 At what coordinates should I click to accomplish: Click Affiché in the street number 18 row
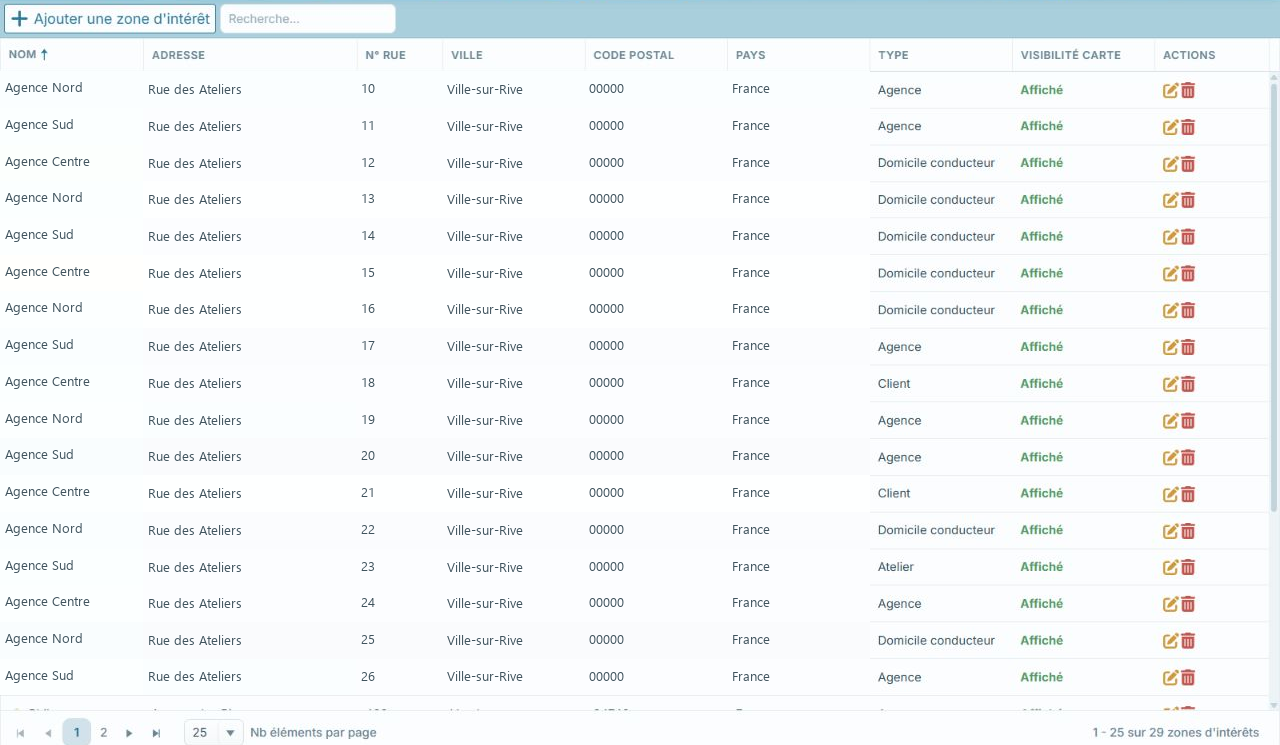pos(1041,384)
